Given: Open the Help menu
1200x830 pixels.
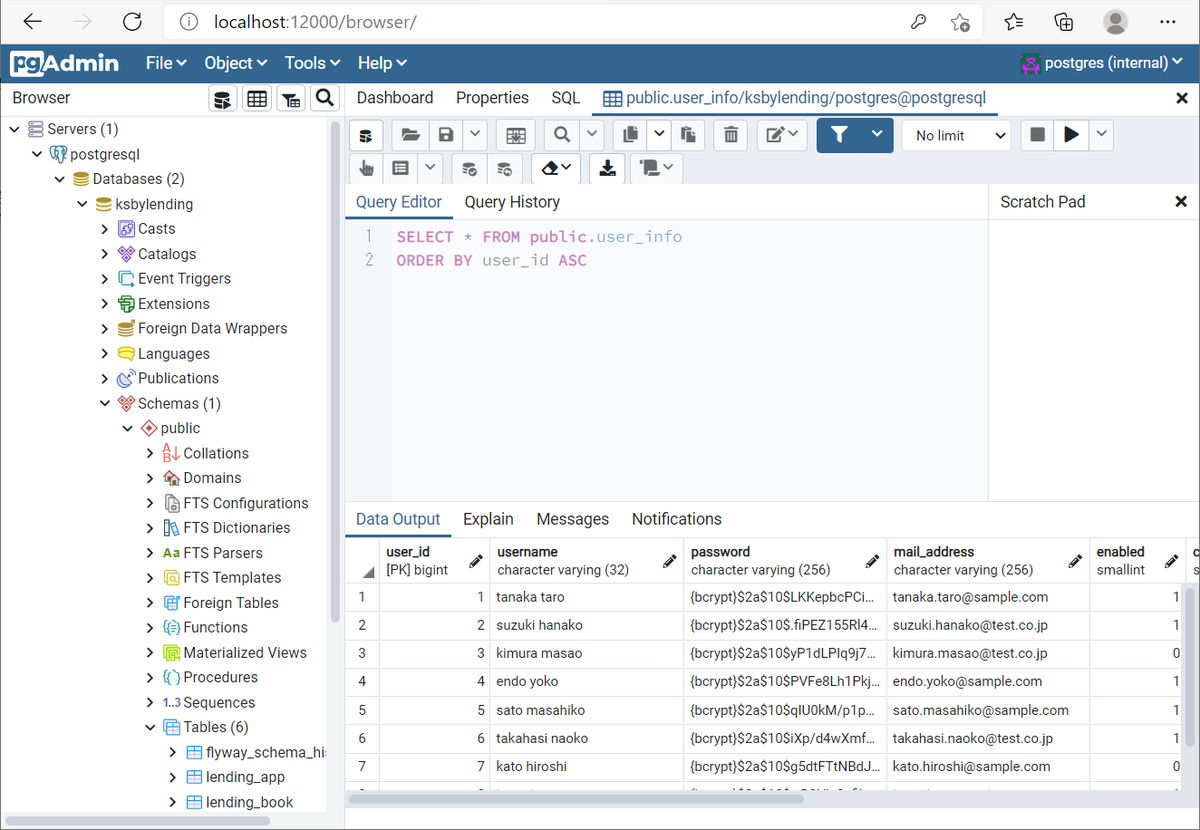Looking at the screenshot, I should coord(382,63).
